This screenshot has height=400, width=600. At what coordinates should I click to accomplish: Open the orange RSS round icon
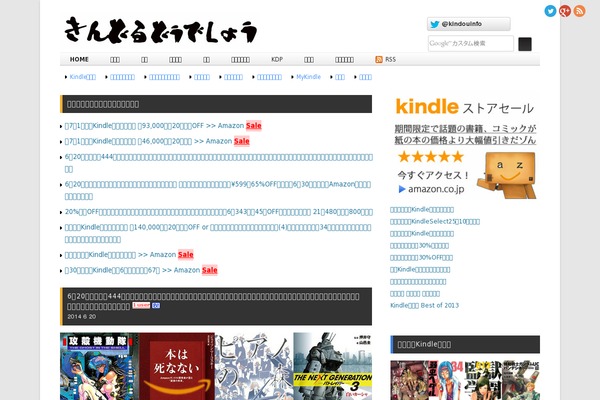tap(579, 11)
